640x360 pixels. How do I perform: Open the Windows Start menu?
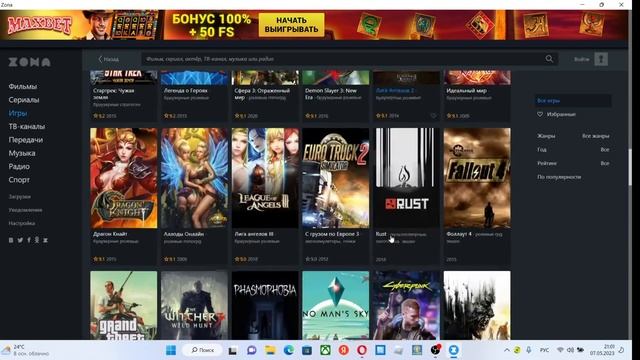pyautogui.click(x=171, y=350)
